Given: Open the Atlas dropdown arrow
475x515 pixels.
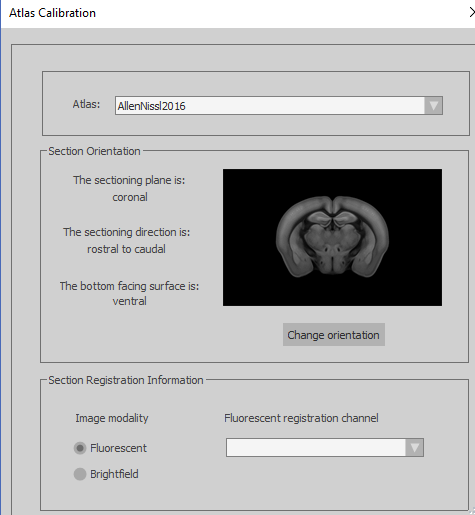Looking at the screenshot, I should point(433,106).
